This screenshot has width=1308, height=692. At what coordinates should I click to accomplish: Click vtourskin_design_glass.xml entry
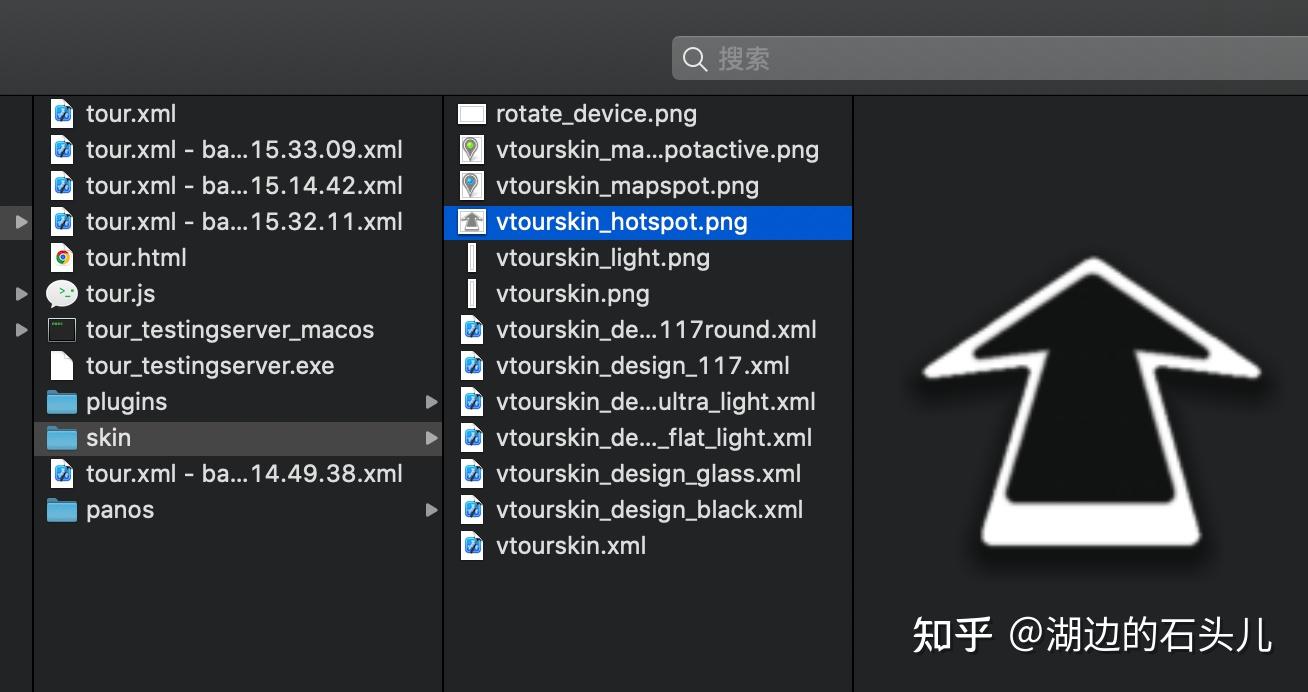point(649,473)
